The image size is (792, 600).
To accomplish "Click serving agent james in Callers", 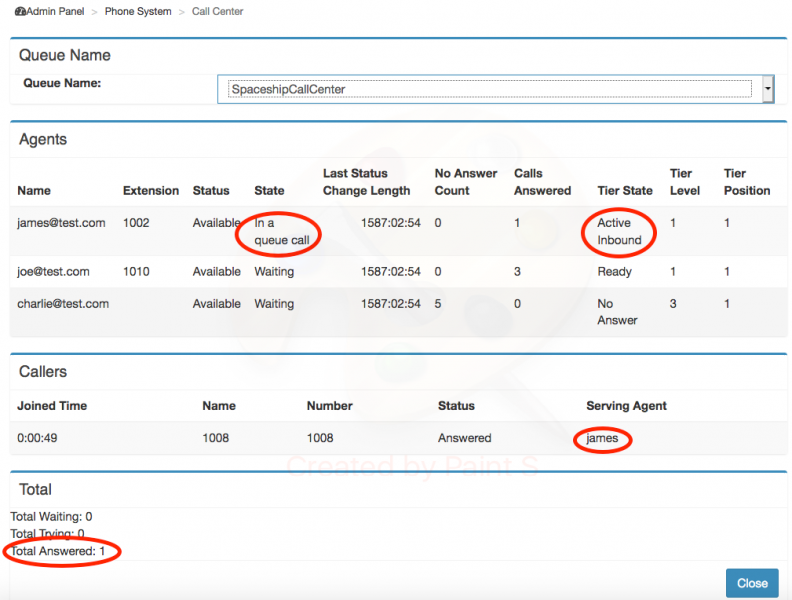I will (x=602, y=438).
